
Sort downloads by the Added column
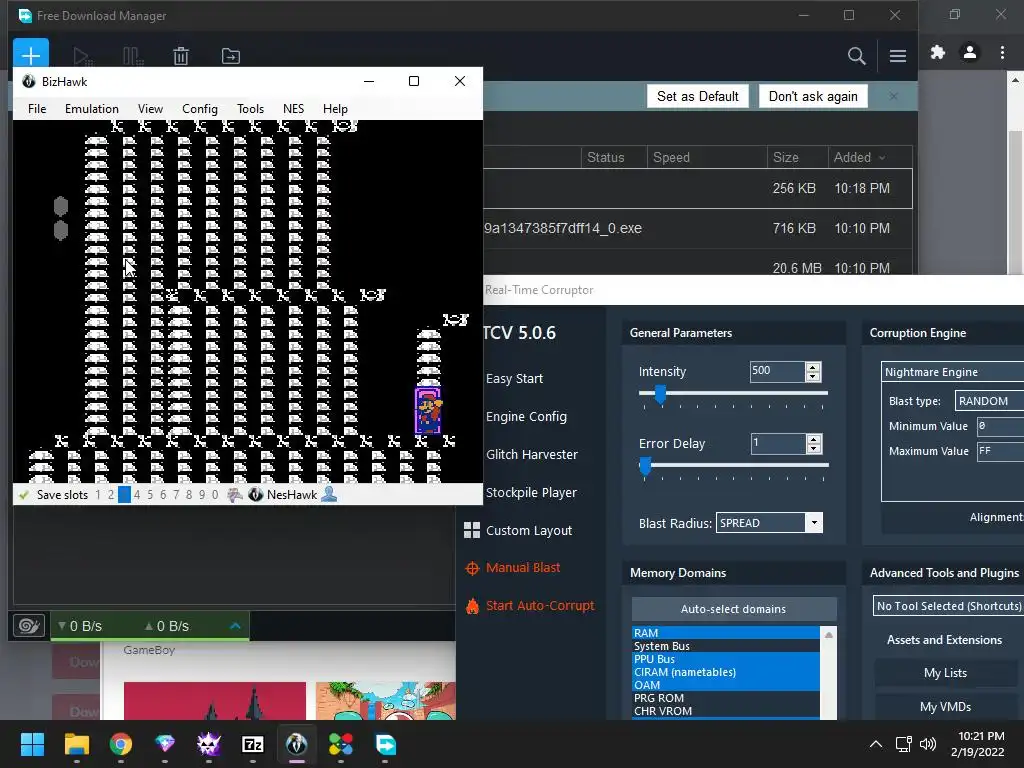pos(859,157)
